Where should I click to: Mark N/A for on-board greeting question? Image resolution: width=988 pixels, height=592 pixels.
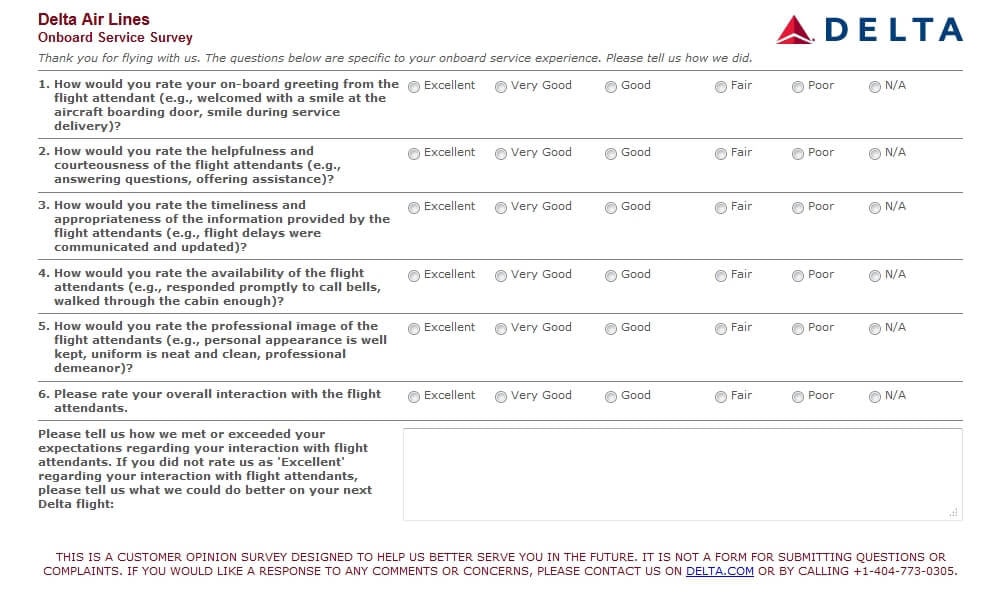[x=875, y=87]
